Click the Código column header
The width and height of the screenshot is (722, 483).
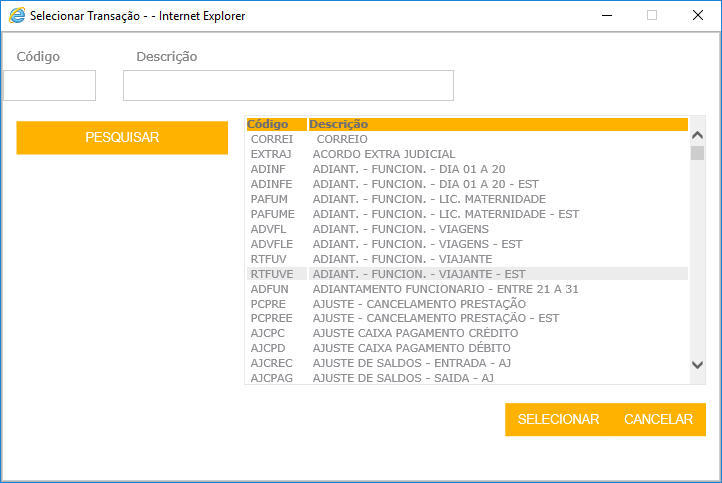click(268, 124)
